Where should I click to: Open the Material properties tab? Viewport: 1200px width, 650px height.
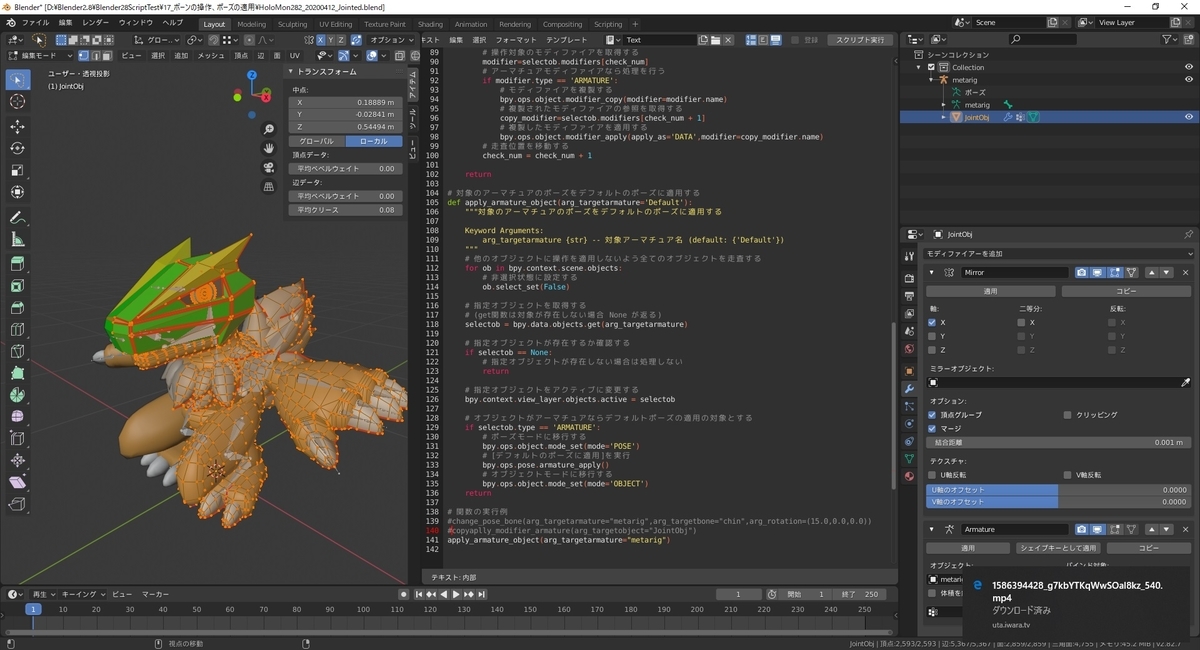tap(909, 476)
